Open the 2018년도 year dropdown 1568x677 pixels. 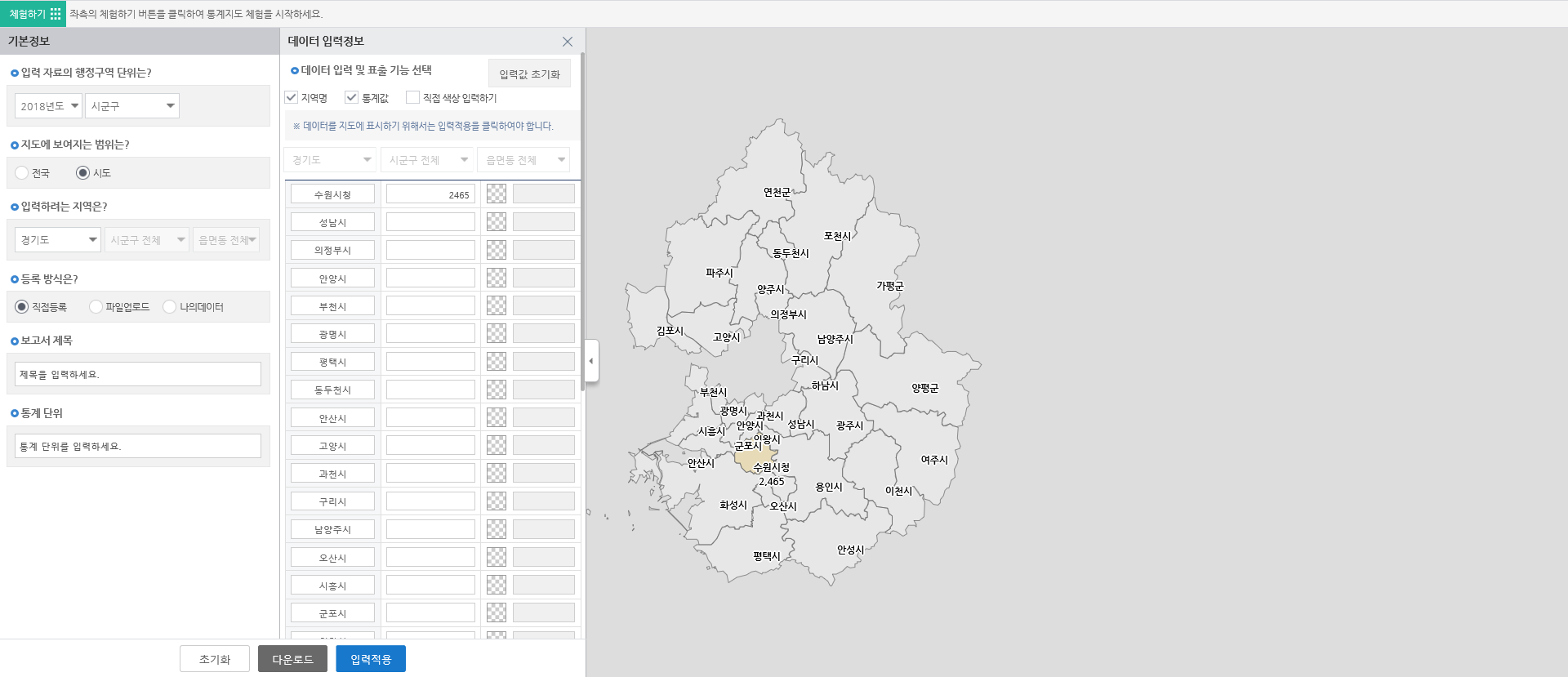(48, 106)
